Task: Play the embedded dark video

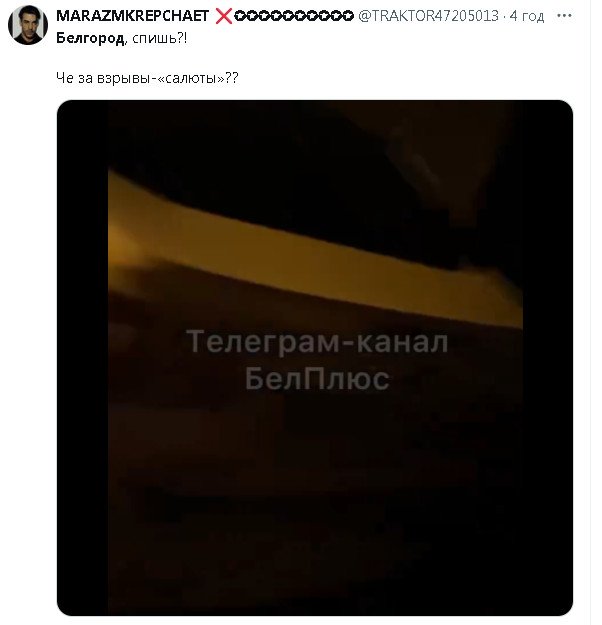Action: click(x=315, y=358)
